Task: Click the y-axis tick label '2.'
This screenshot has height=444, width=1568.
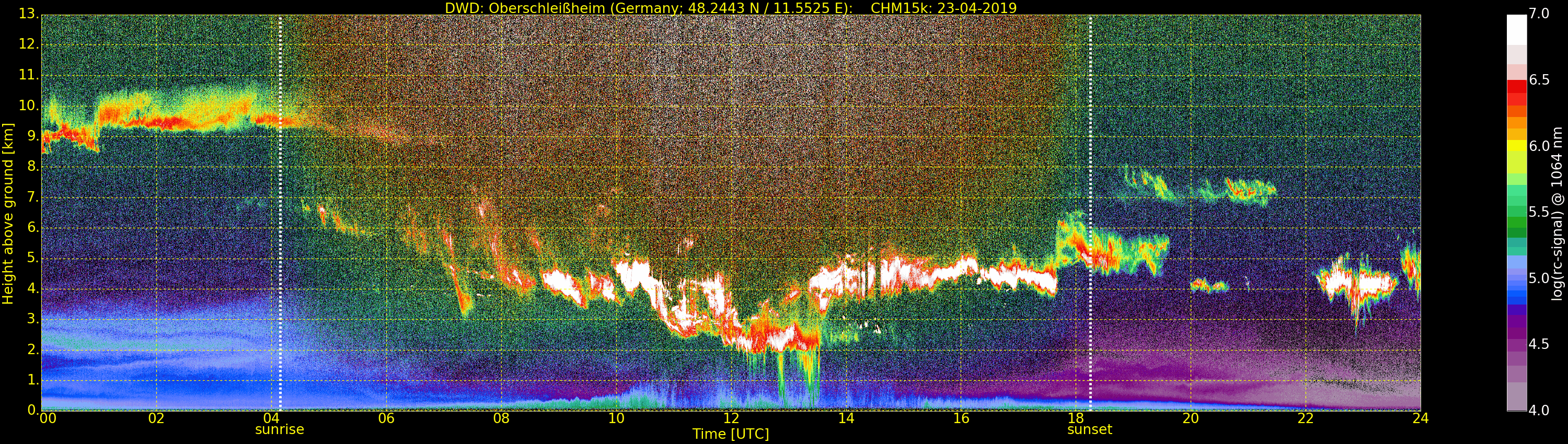Action: 32,349
